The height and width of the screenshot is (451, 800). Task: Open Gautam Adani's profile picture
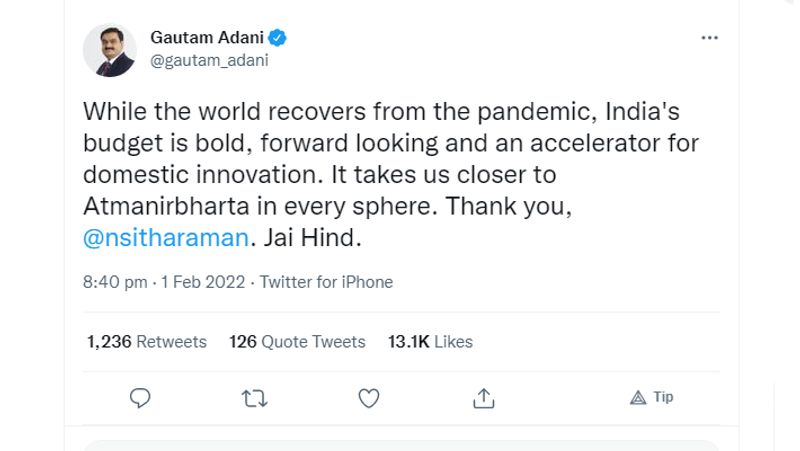tap(109, 50)
